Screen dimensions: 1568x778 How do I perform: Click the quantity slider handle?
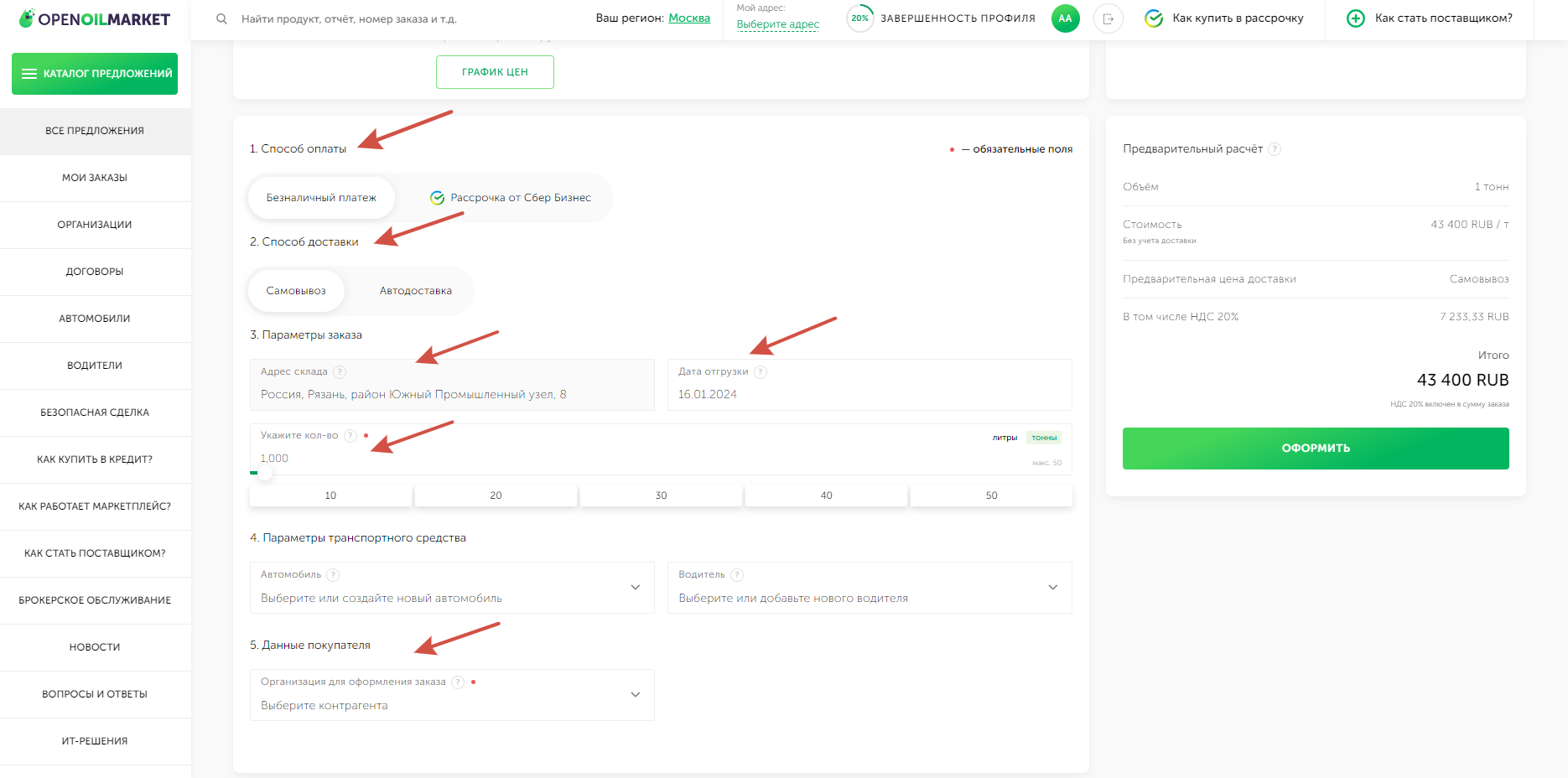point(265,473)
